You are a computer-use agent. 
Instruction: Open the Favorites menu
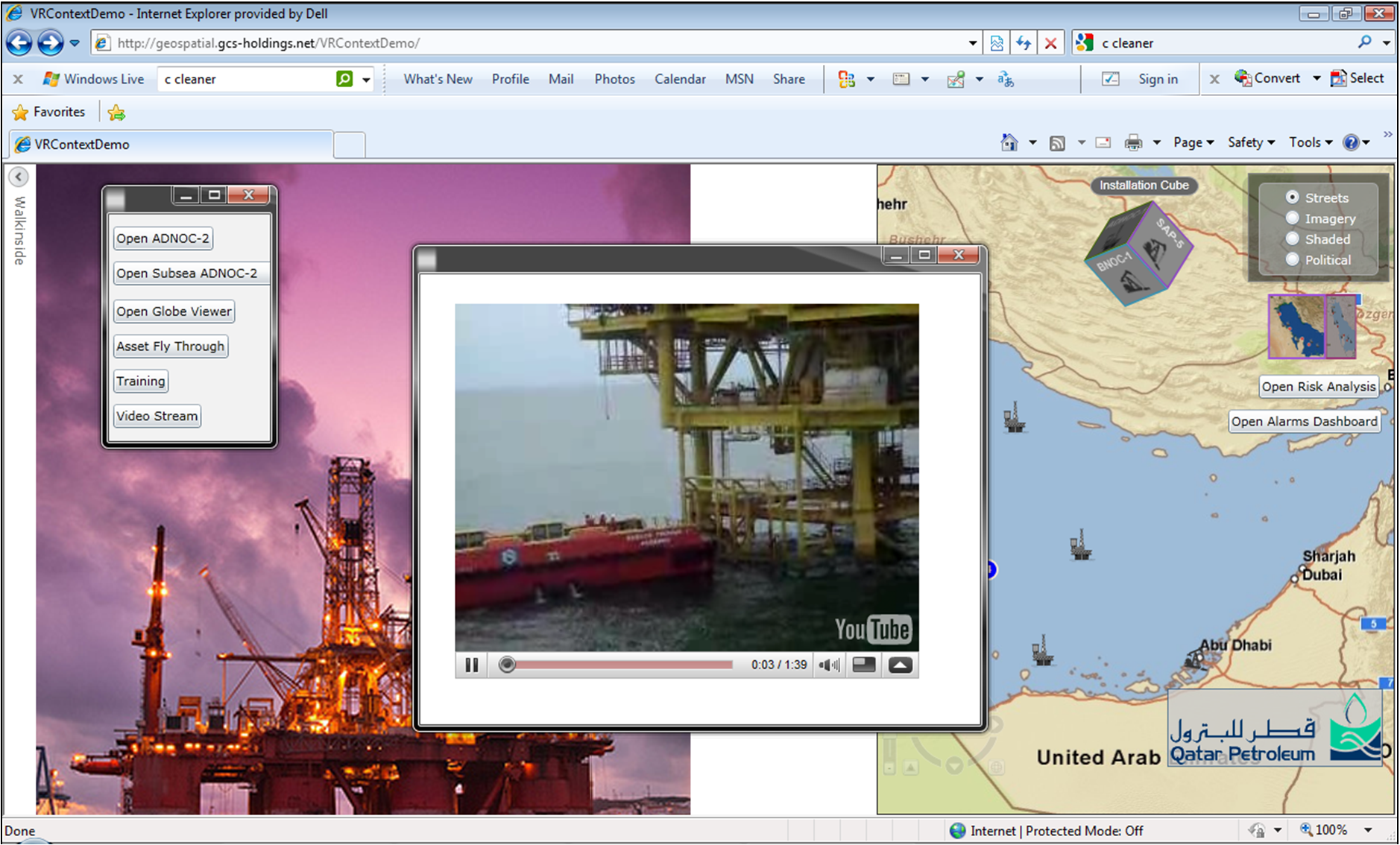click(49, 112)
